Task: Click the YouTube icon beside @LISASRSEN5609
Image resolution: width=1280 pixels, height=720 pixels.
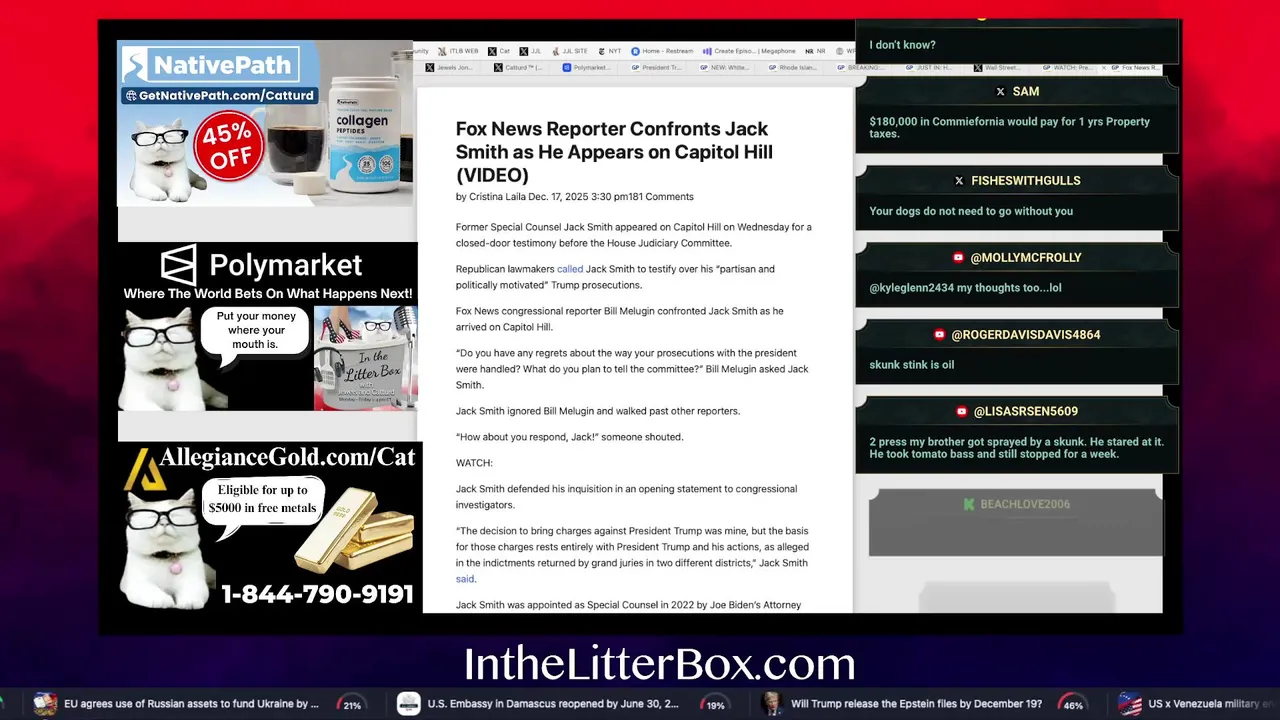Action: (x=962, y=412)
